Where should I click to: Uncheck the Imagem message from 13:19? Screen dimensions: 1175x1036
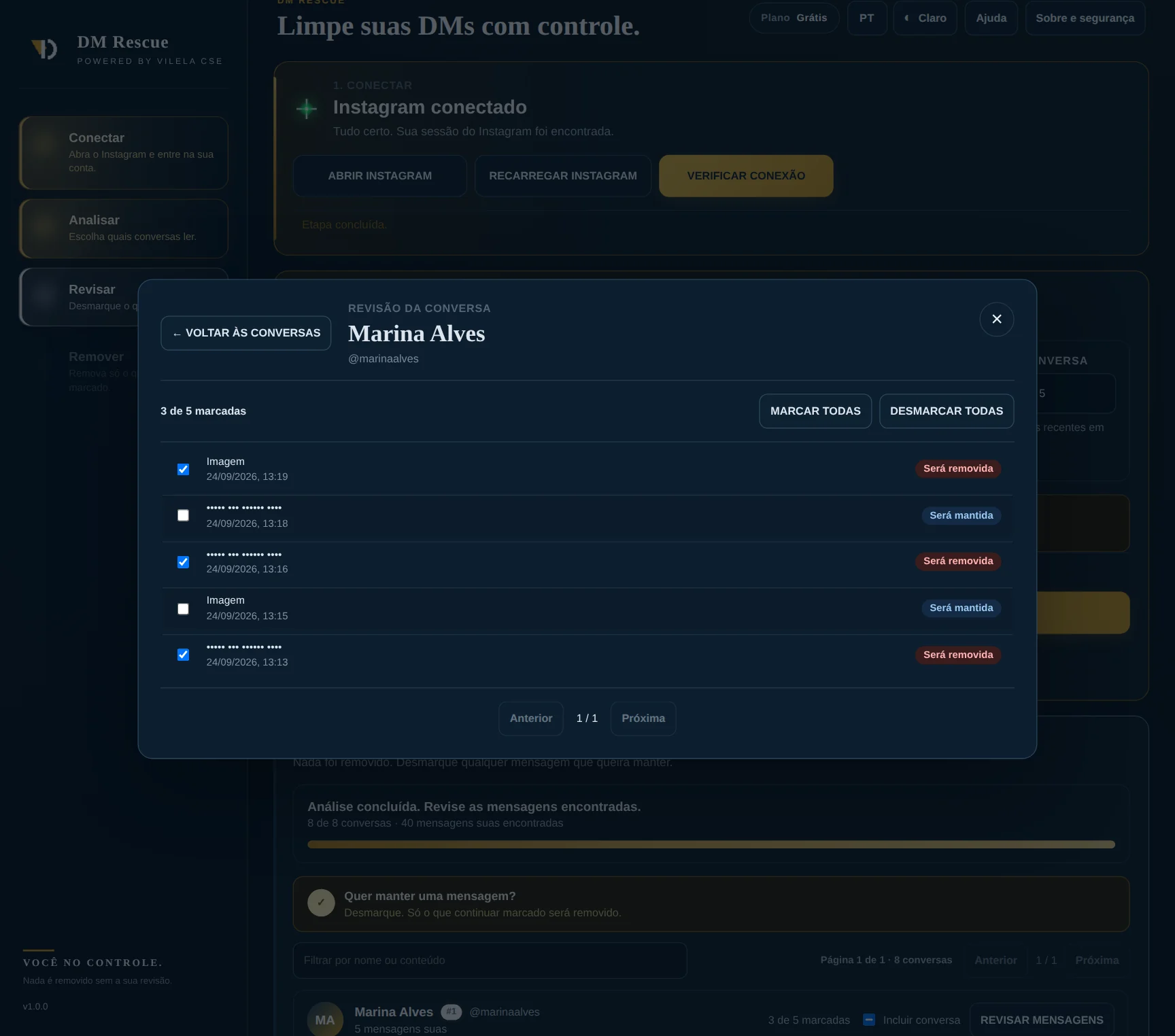[x=183, y=469]
